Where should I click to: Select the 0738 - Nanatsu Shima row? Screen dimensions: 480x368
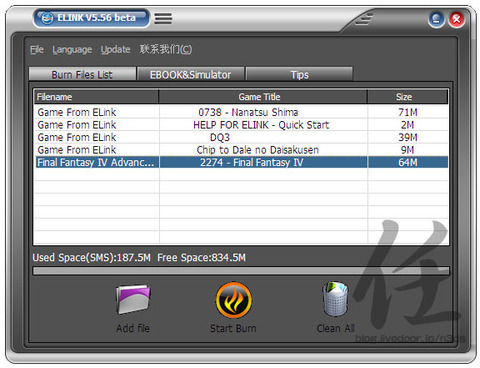point(241,112)
